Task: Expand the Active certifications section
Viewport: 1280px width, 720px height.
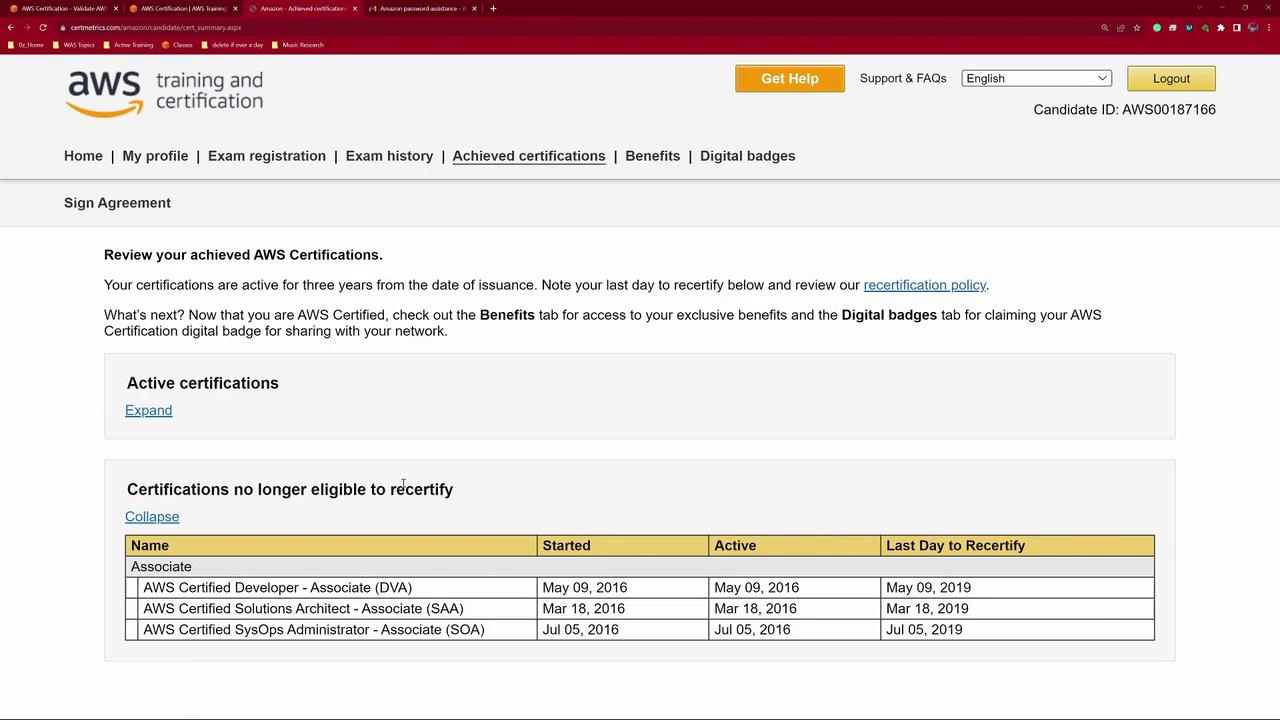Action: click(148, 410)
